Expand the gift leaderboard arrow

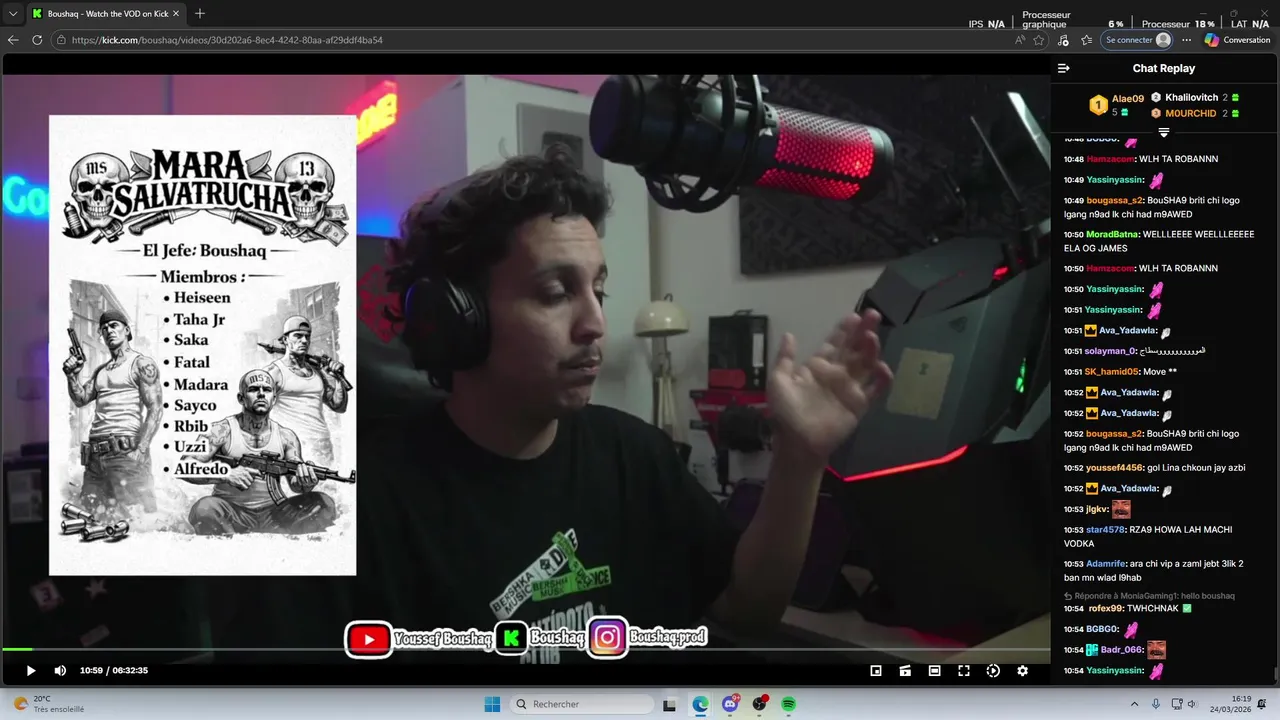coord(1164,132)
